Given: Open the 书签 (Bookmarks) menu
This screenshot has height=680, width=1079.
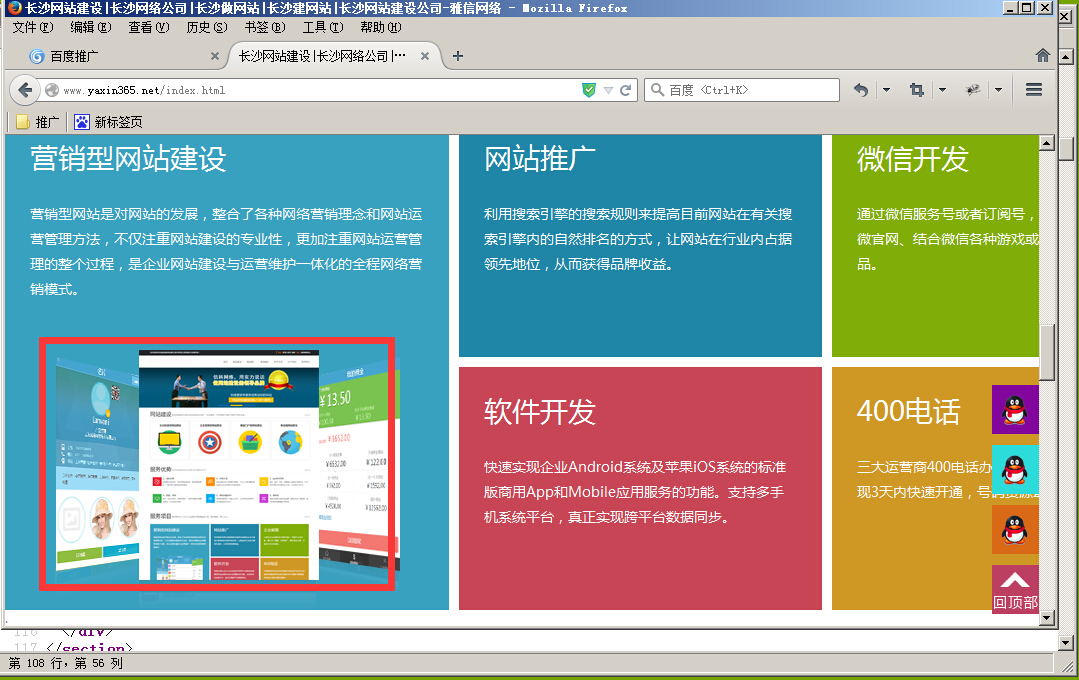Looking at the screenshot, I should pos(264,27).
